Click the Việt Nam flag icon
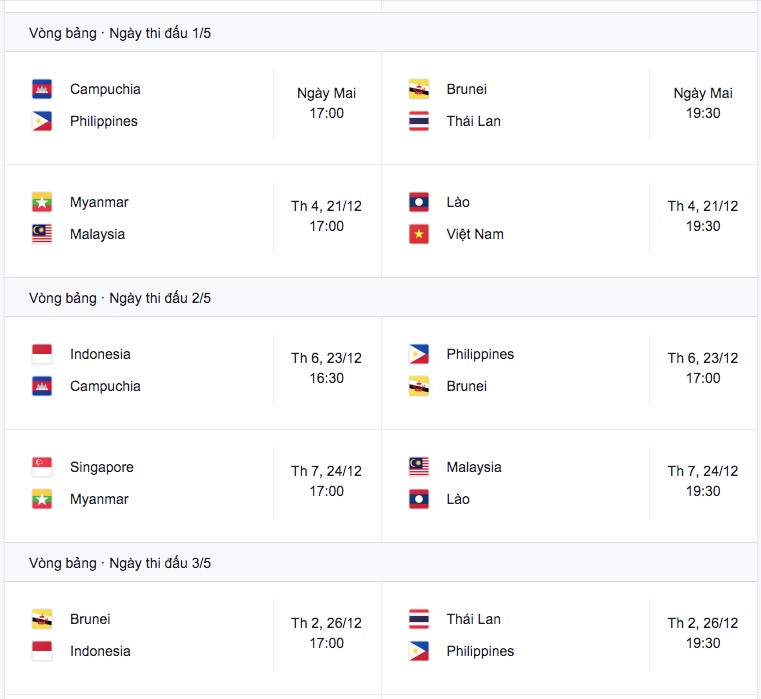The image size is (761, 699). tap(418, 234)
